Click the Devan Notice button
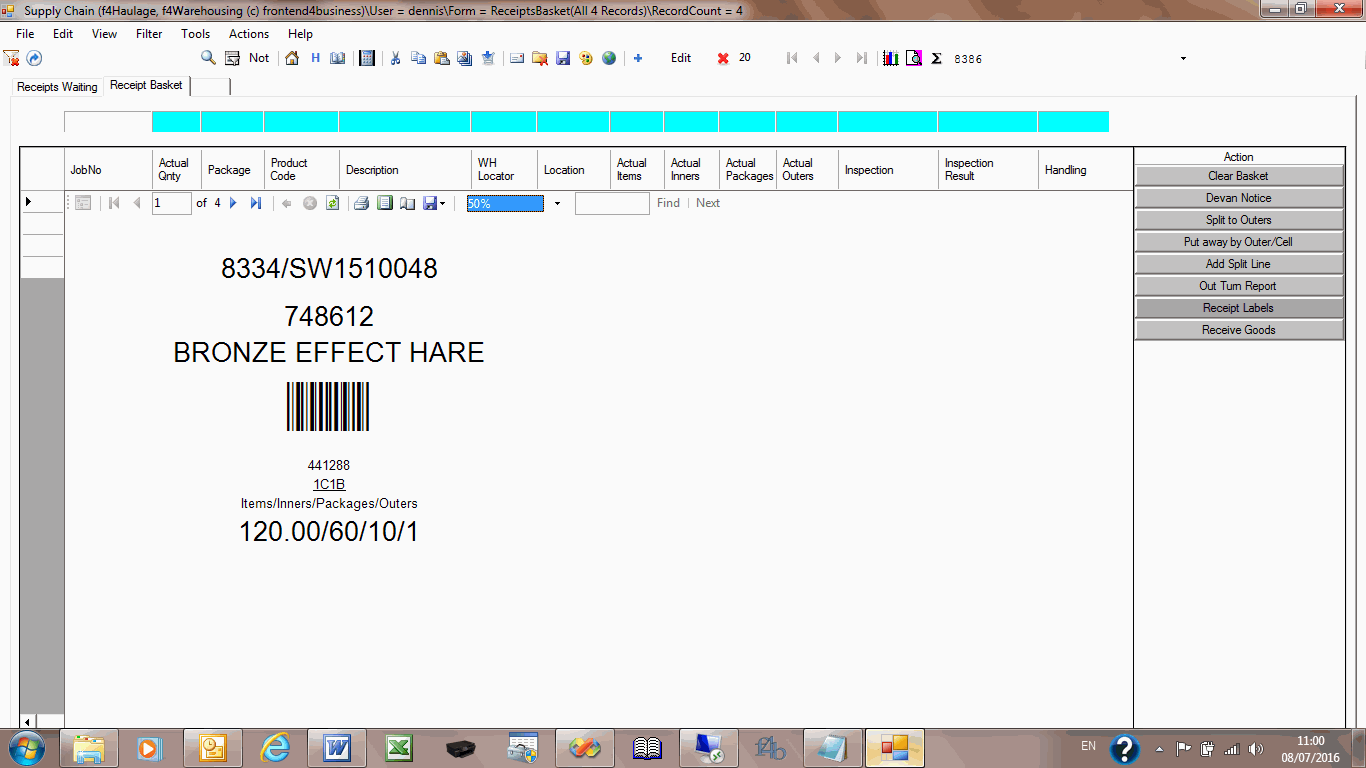 [1238, 198]
